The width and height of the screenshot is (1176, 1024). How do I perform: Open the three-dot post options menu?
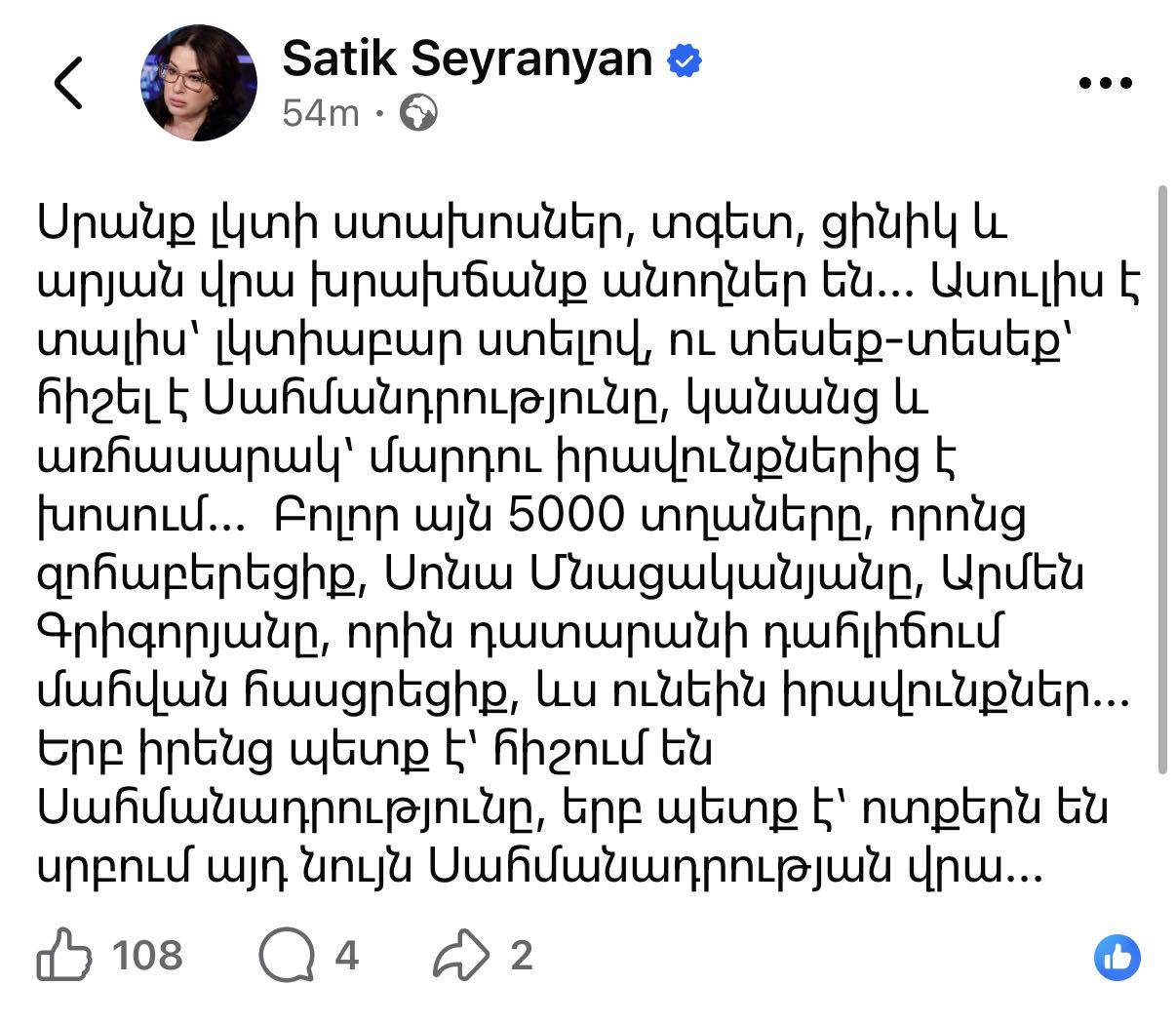[x=1107, y=83]
